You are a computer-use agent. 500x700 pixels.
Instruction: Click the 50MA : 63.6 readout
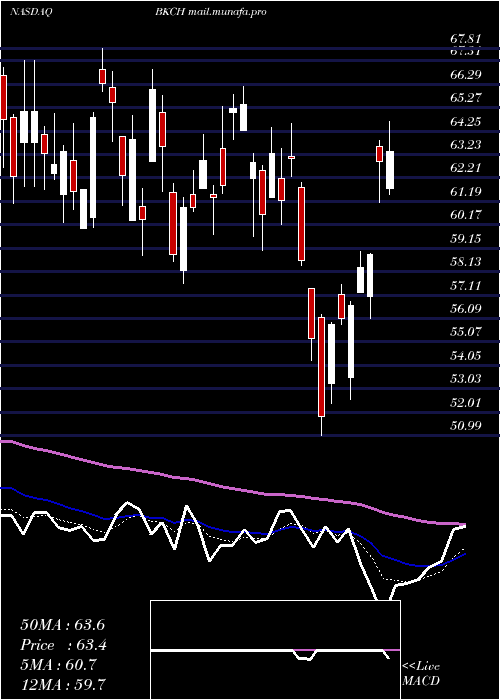pos(62,625)
